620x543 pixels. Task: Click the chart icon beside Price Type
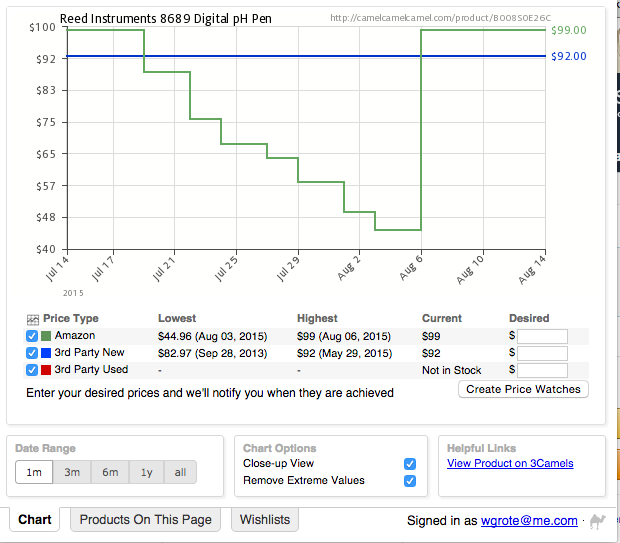coord(32,319)
